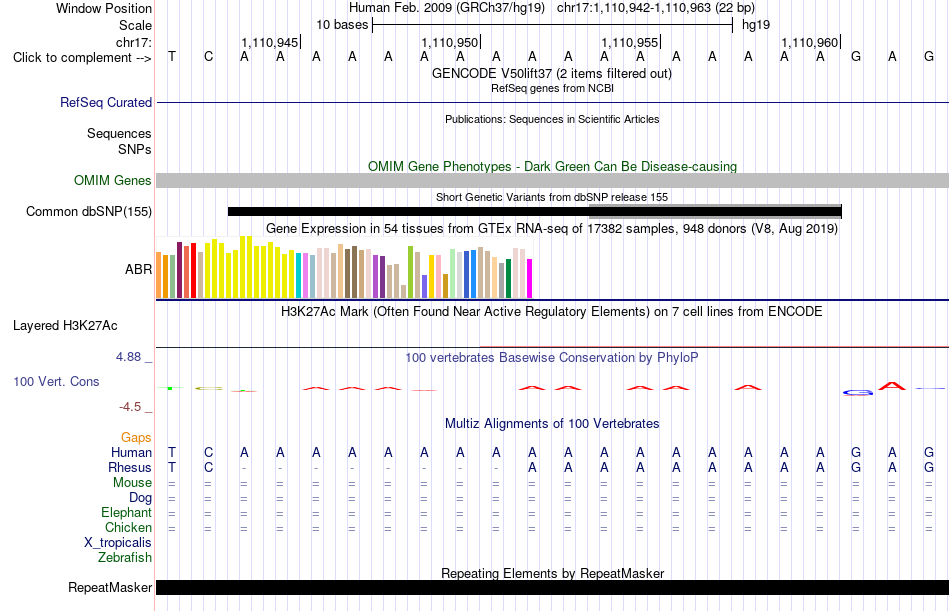Select the Human row label in Multiz
950x611 pixels.
point(131,453)
